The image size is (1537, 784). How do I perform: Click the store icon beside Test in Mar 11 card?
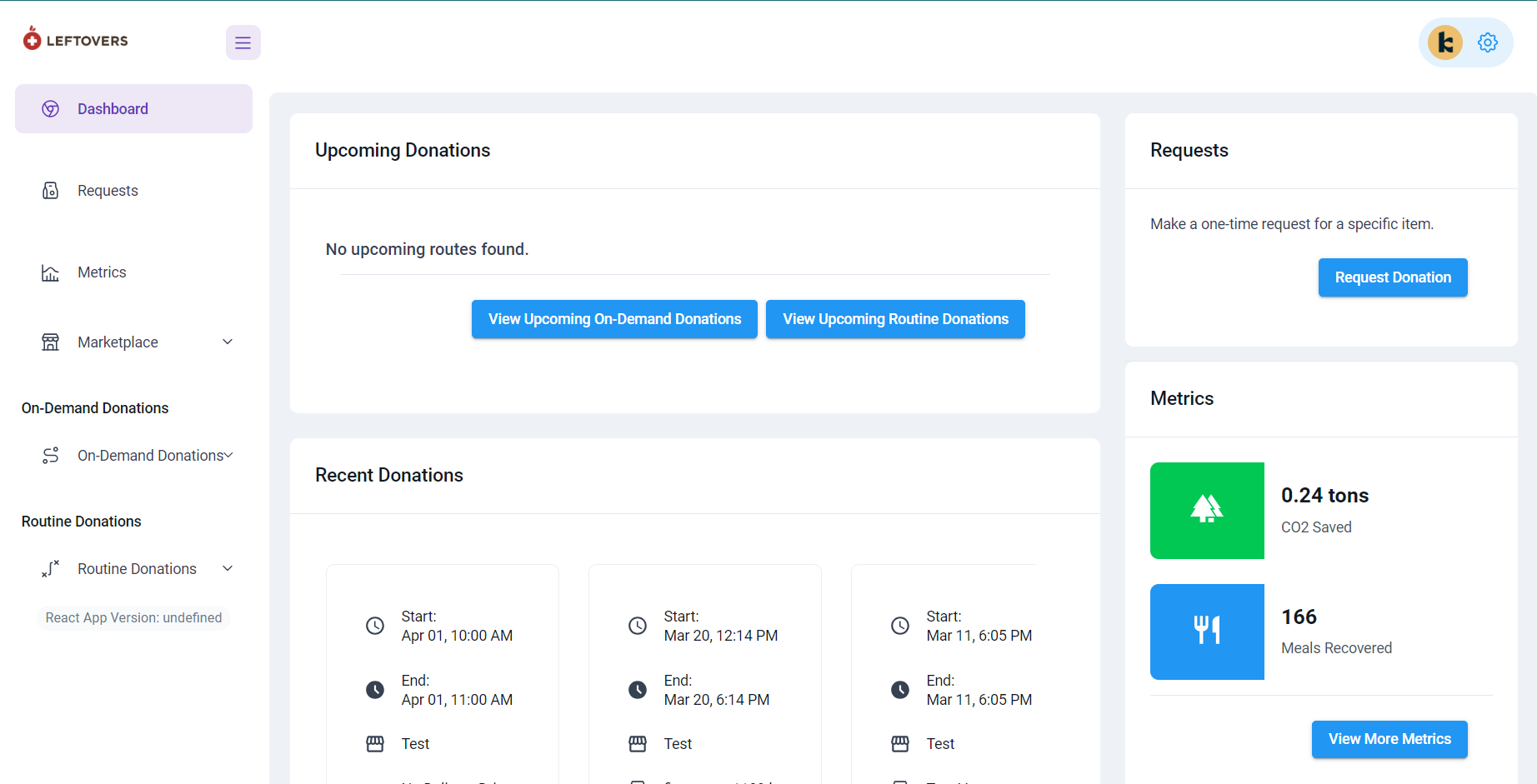900,744
